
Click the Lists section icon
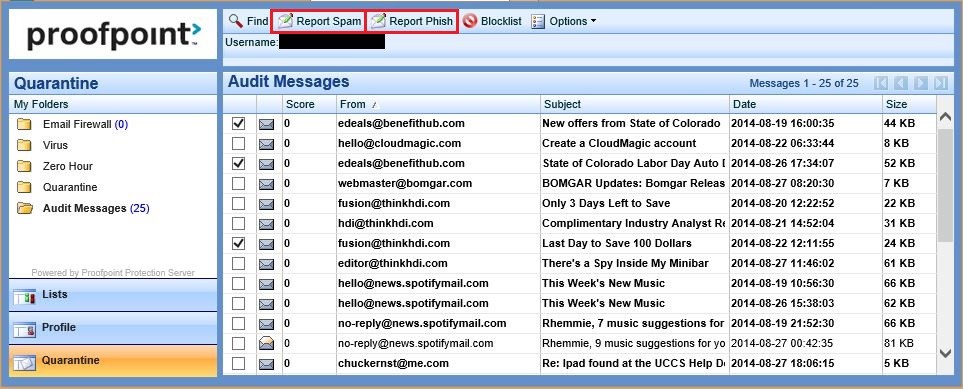tap(25, 297)
